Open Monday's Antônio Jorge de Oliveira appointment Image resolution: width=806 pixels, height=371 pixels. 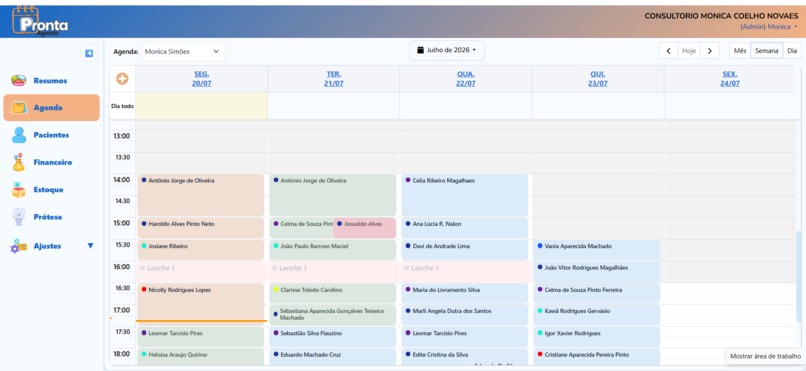[x=200, y=195]
